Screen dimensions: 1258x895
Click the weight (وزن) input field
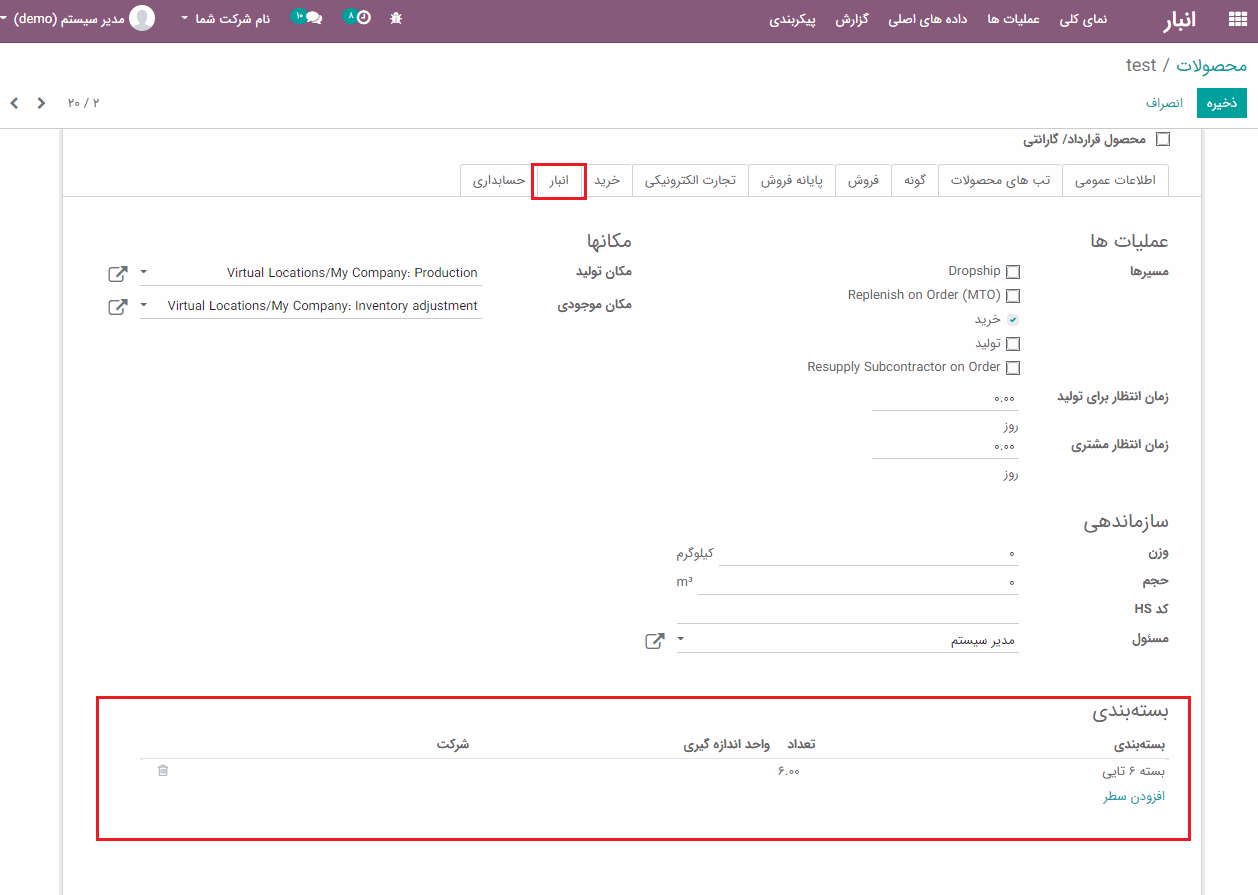(868, 553)
